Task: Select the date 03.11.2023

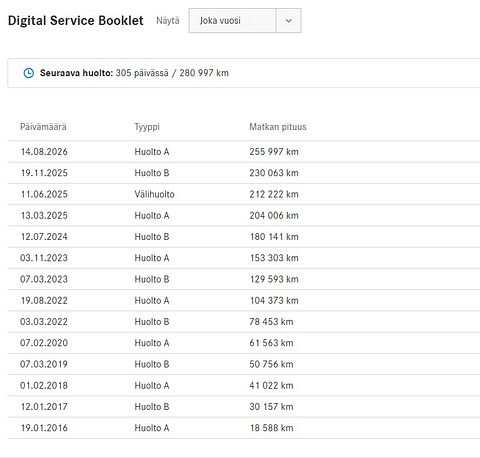Action: (x=44, y=258)
